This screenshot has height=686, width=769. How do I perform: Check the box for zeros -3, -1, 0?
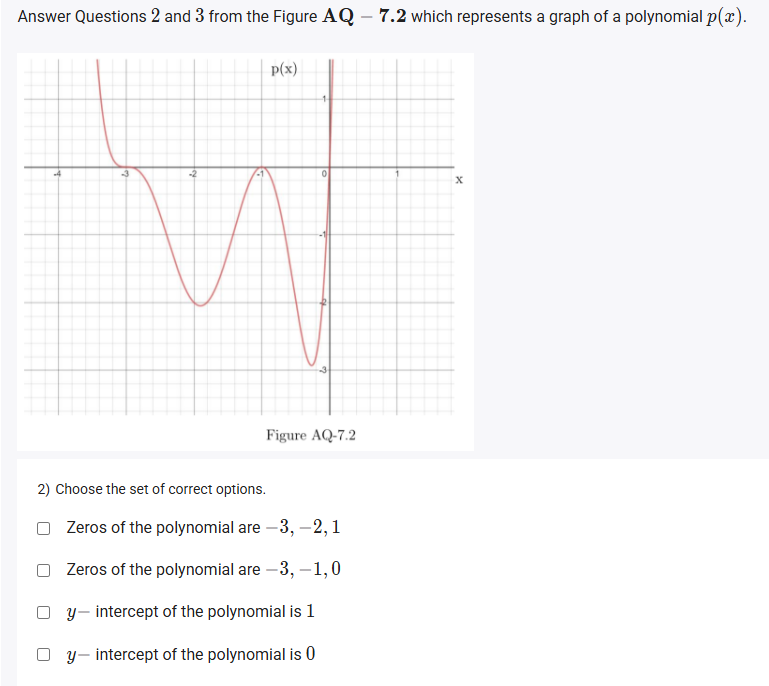tap(43, 570)
